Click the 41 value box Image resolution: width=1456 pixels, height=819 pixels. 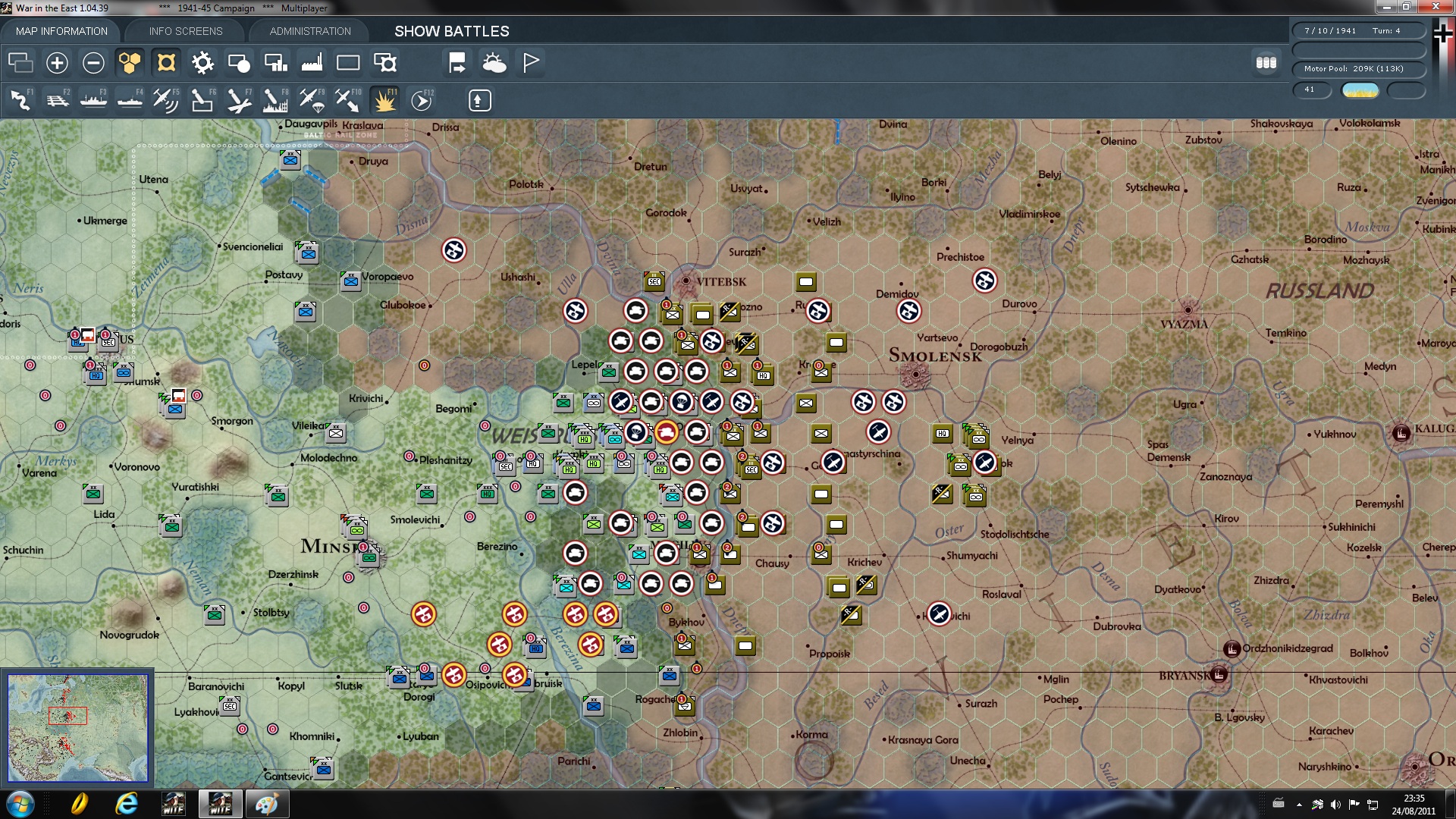click(x=1312, y=90)
